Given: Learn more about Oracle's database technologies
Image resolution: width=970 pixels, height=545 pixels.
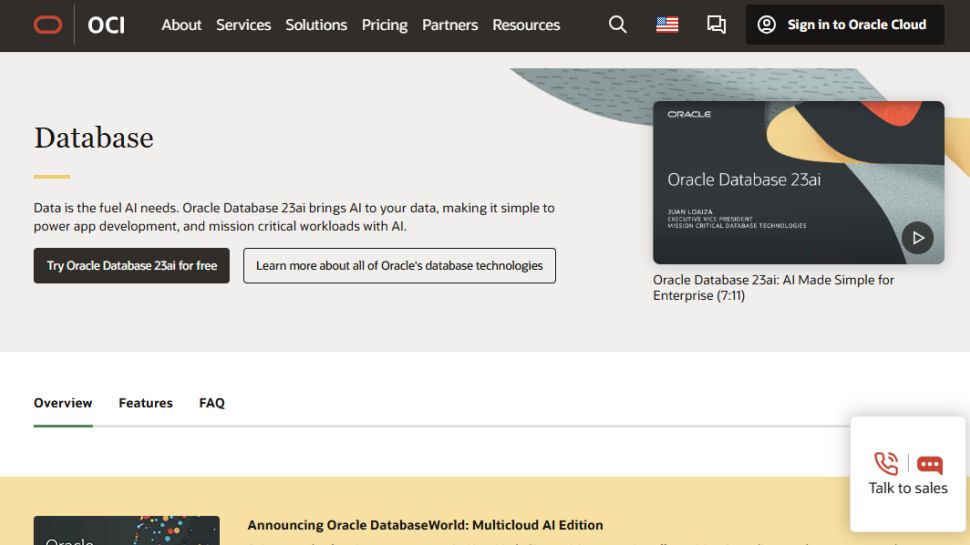Looking at the screenshot, I should (x=399, y=265).
